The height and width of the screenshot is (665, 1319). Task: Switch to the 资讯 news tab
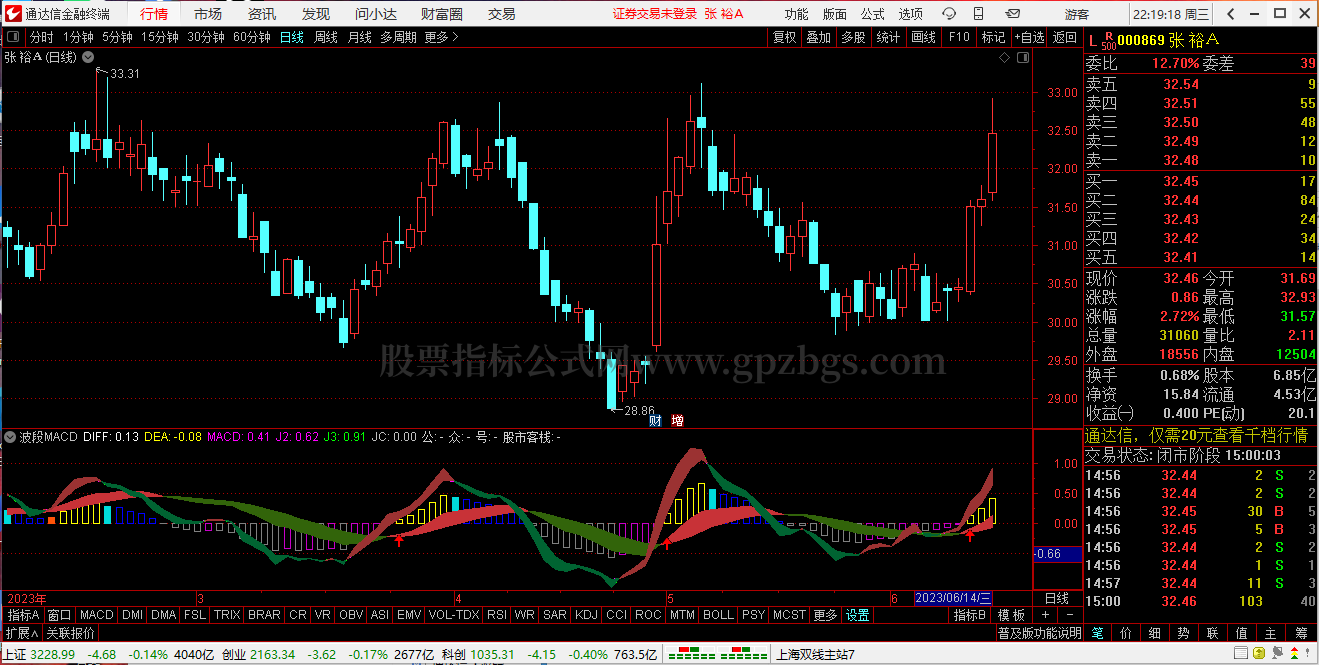click(262, 14)
